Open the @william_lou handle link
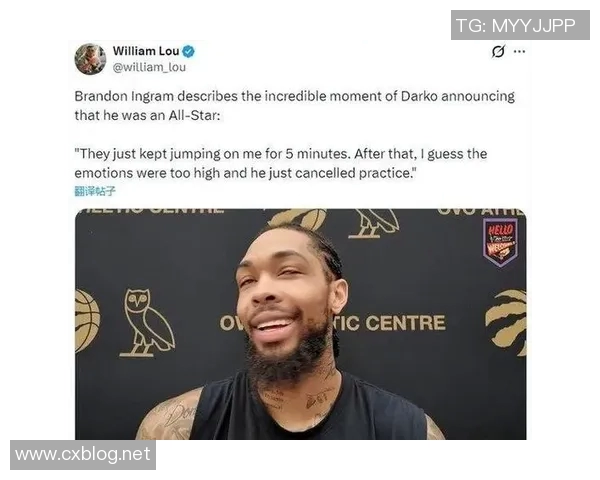Image resolution: width=600 pixels, height=480 pixels. click(x=149, y=67)
